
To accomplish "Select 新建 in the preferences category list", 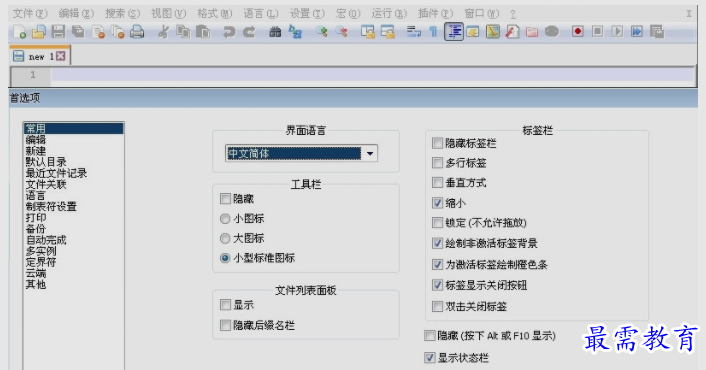I will pyautogui.click(x=36, y=151).
